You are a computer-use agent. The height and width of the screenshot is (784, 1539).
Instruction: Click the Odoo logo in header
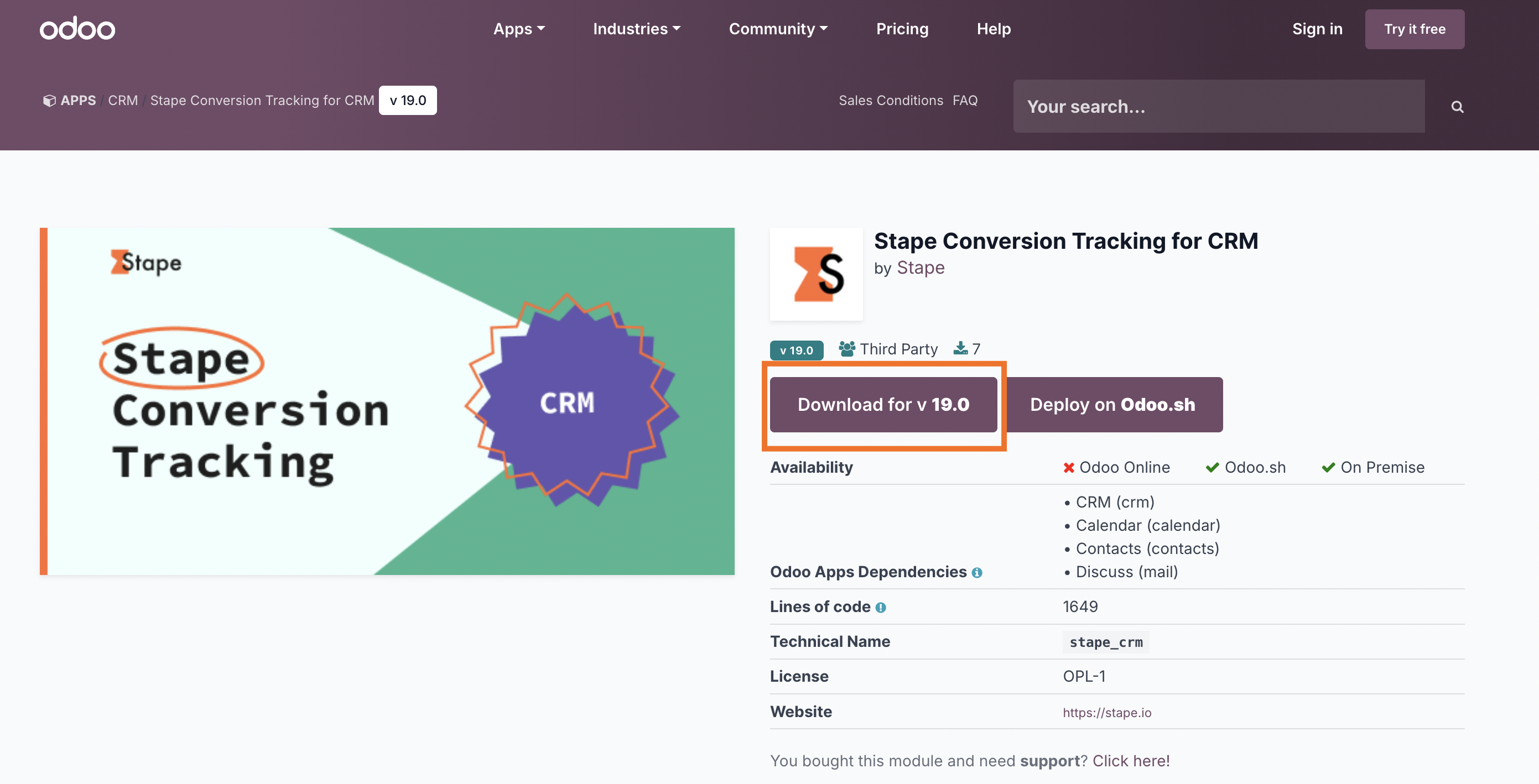point(77,29)
